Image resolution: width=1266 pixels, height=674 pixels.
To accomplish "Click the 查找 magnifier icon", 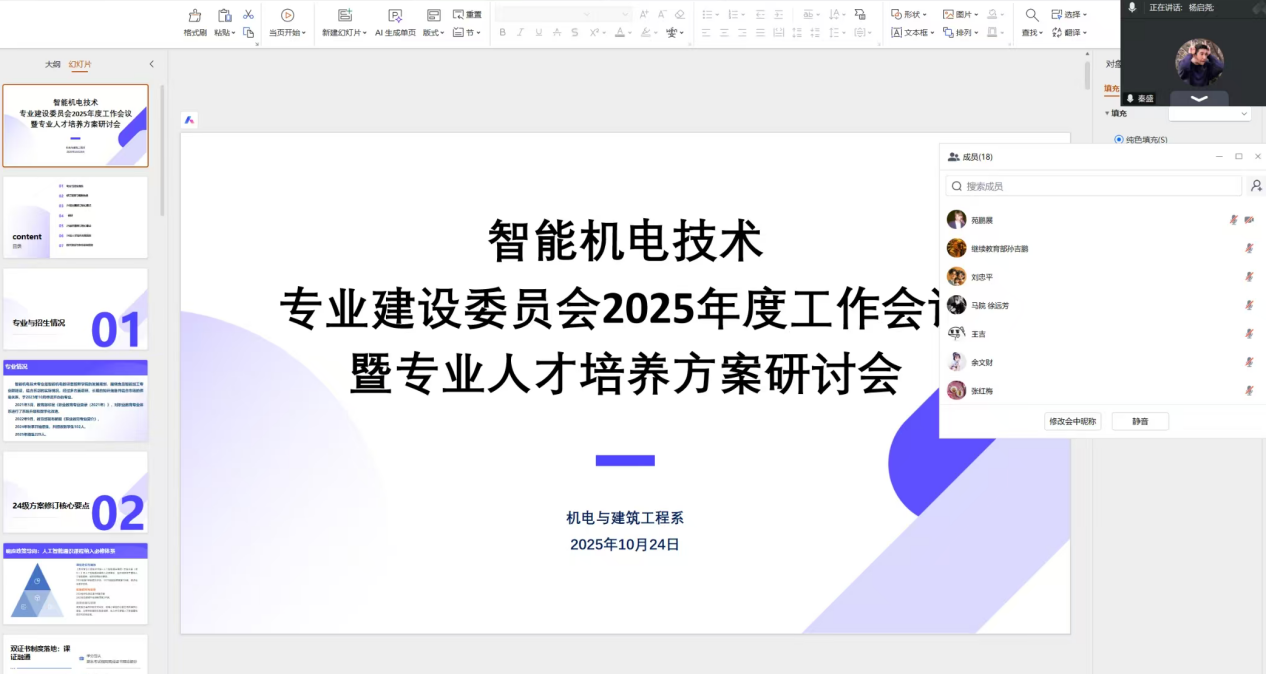I will point(1031,15).
